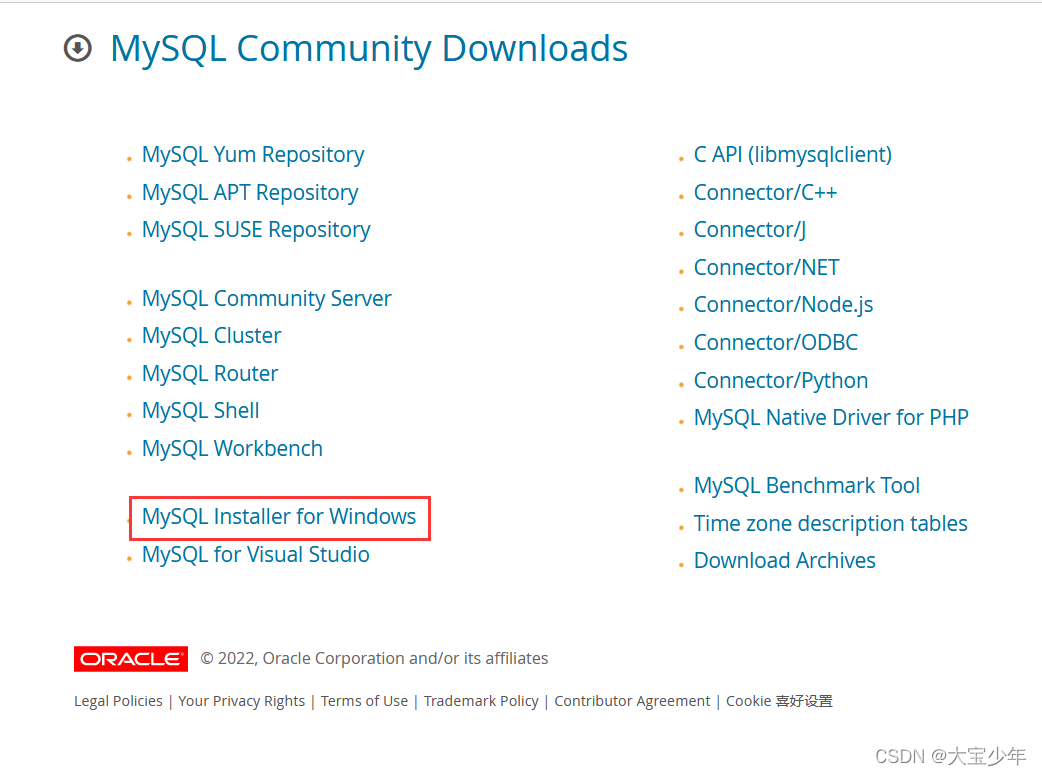
Task: Click MySQL Installer for Windows
Action: pos(279,517)
